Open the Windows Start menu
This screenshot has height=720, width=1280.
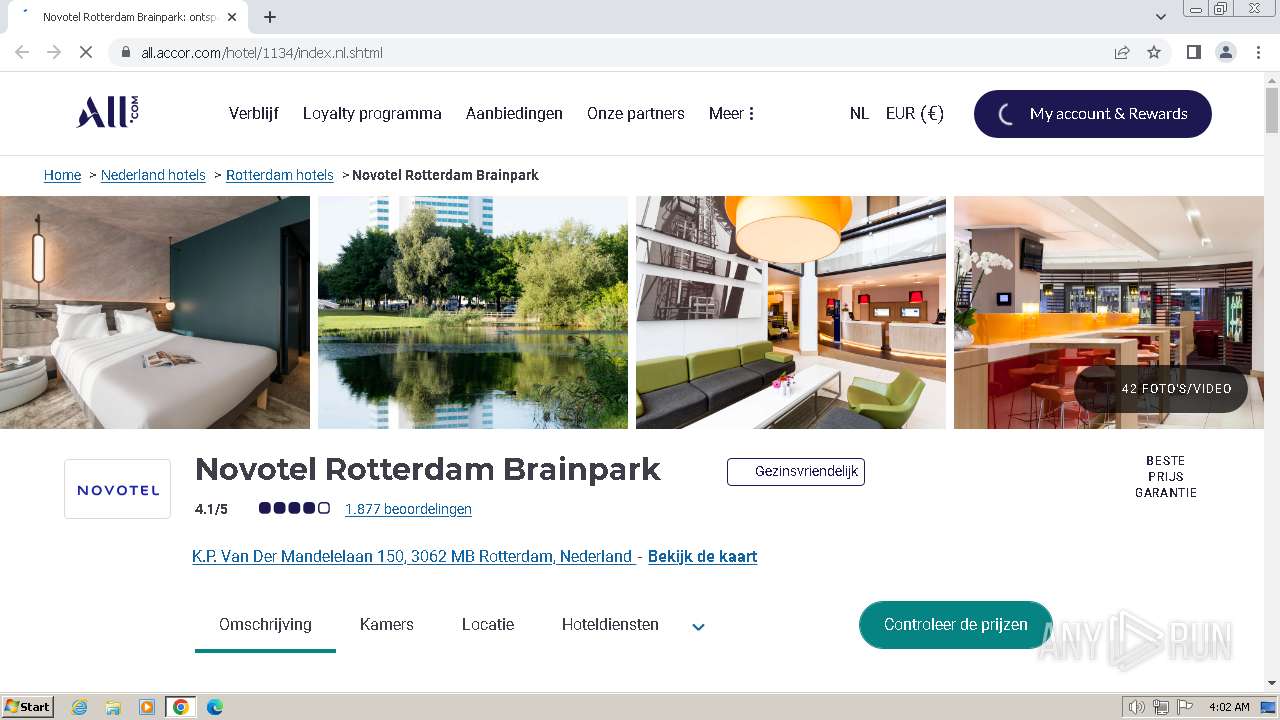pos(28,707)
